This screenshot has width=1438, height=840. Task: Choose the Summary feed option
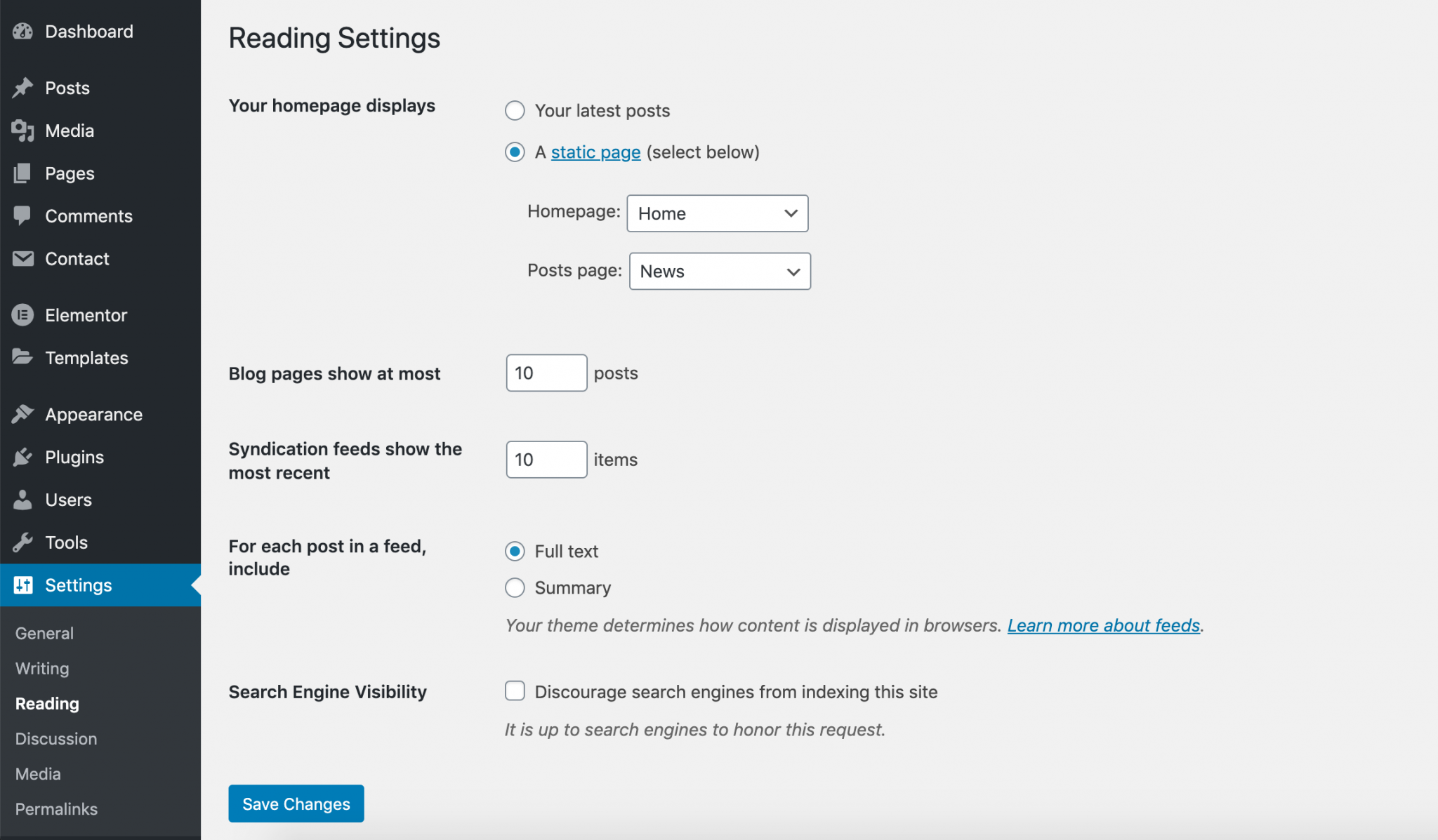pos(515,587)
